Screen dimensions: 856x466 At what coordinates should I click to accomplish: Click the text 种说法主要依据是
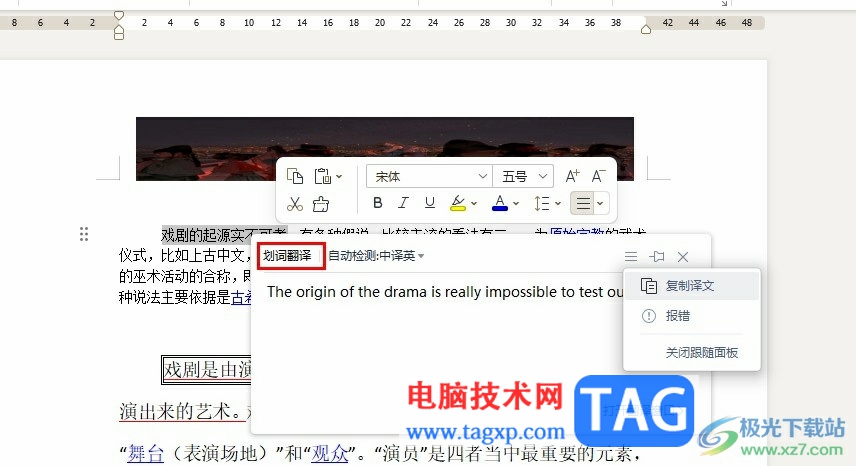(175, 297)
